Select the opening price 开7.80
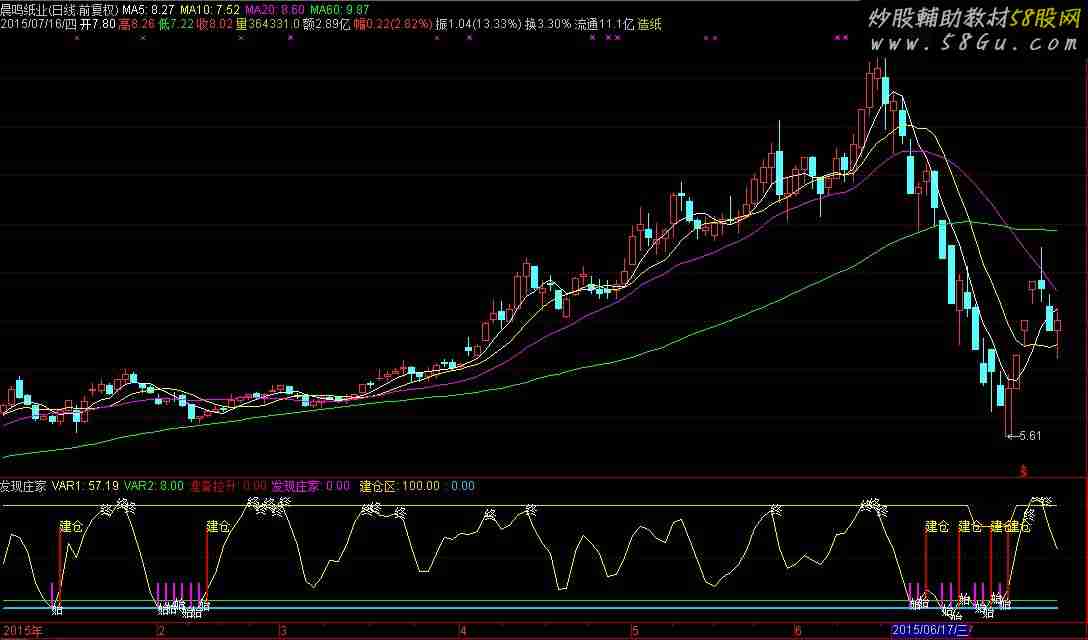This screenshot has height=640, width=1088. tap(98, 24)
